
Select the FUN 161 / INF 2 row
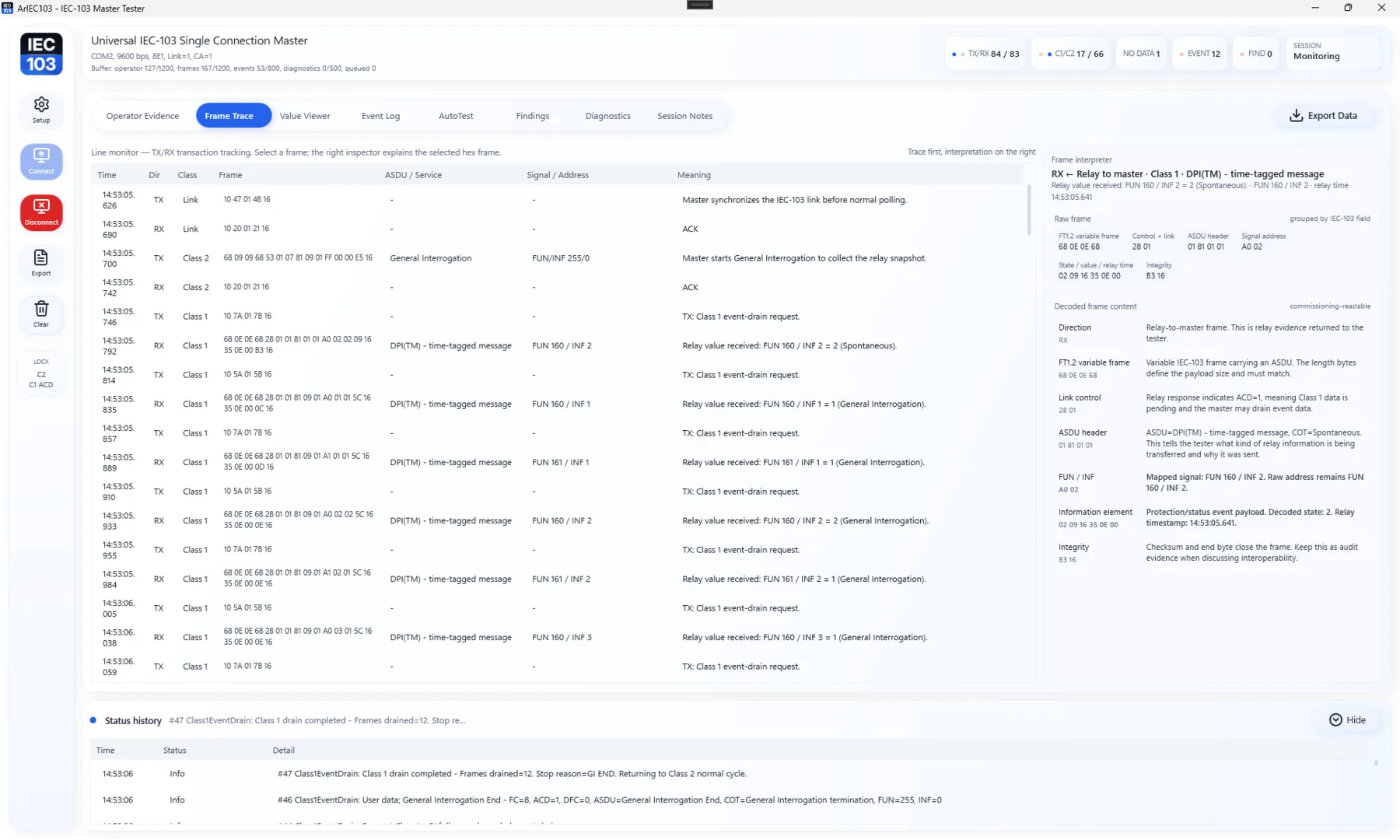[560, 579]
